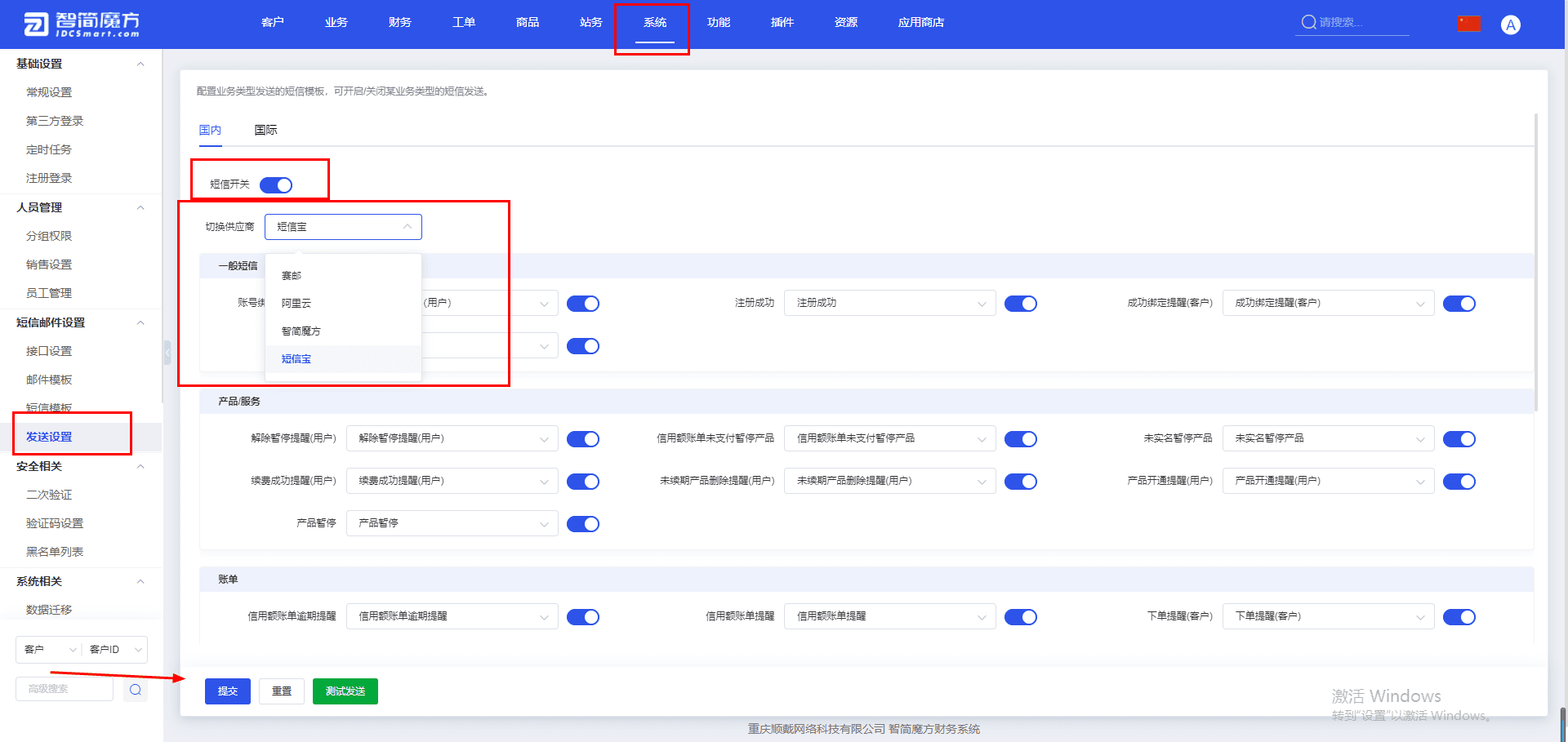Toggle the 未实名暂停产品 switch
This screenshot has width=1568, height=742.
1459,439
